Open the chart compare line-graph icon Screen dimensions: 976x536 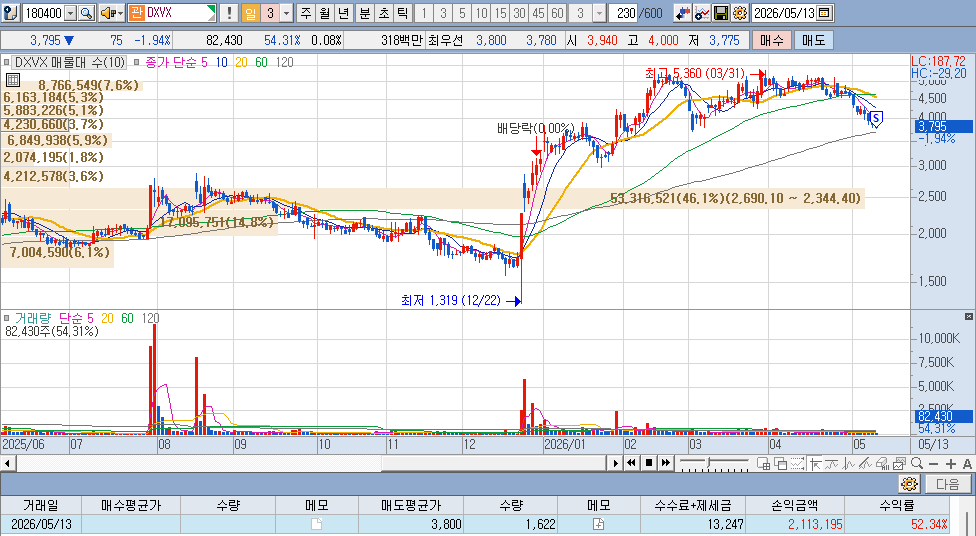tap(702, 12)
